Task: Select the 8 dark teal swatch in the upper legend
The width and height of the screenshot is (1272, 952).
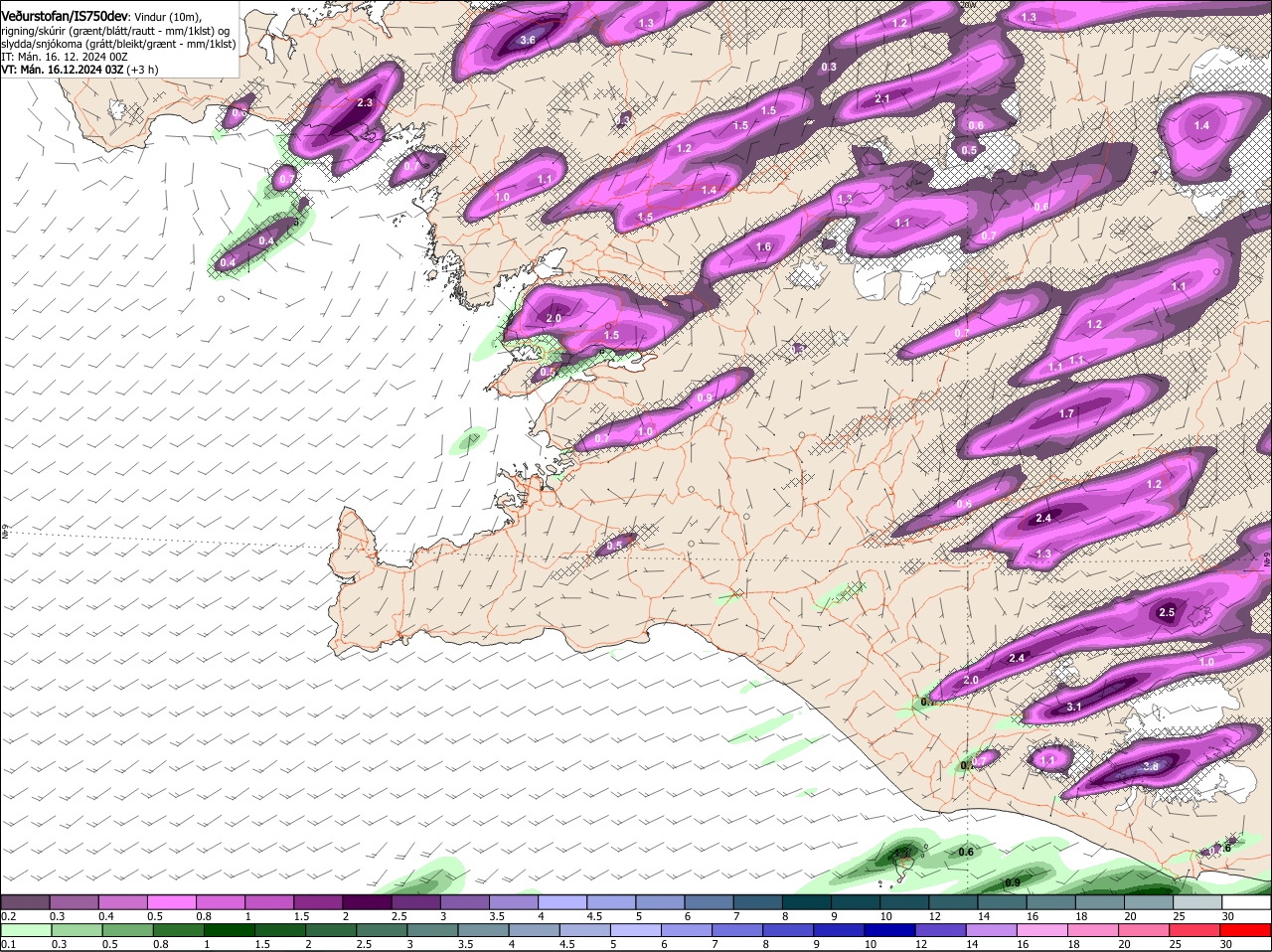Action: [x=807, y=901]
